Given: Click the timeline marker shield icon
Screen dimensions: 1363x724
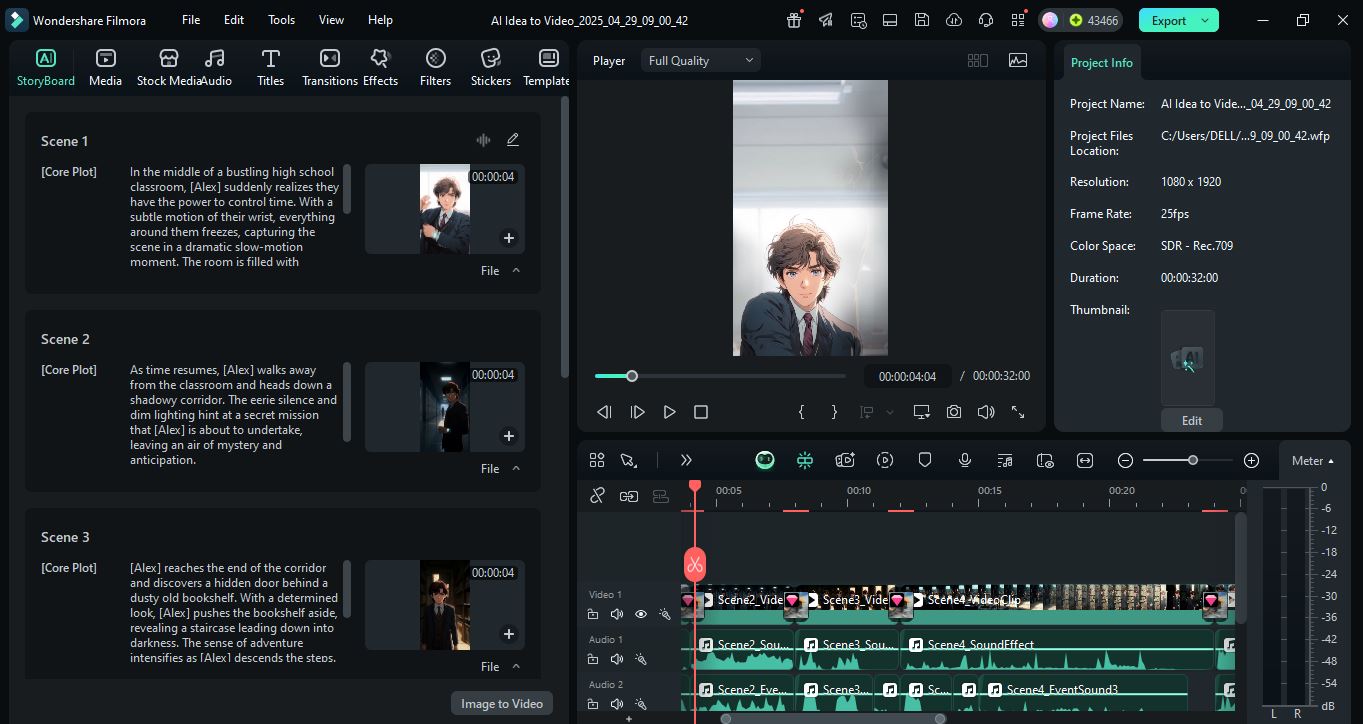Looking at the screenshot, I should pyautogui.click(x=925, y=460).
